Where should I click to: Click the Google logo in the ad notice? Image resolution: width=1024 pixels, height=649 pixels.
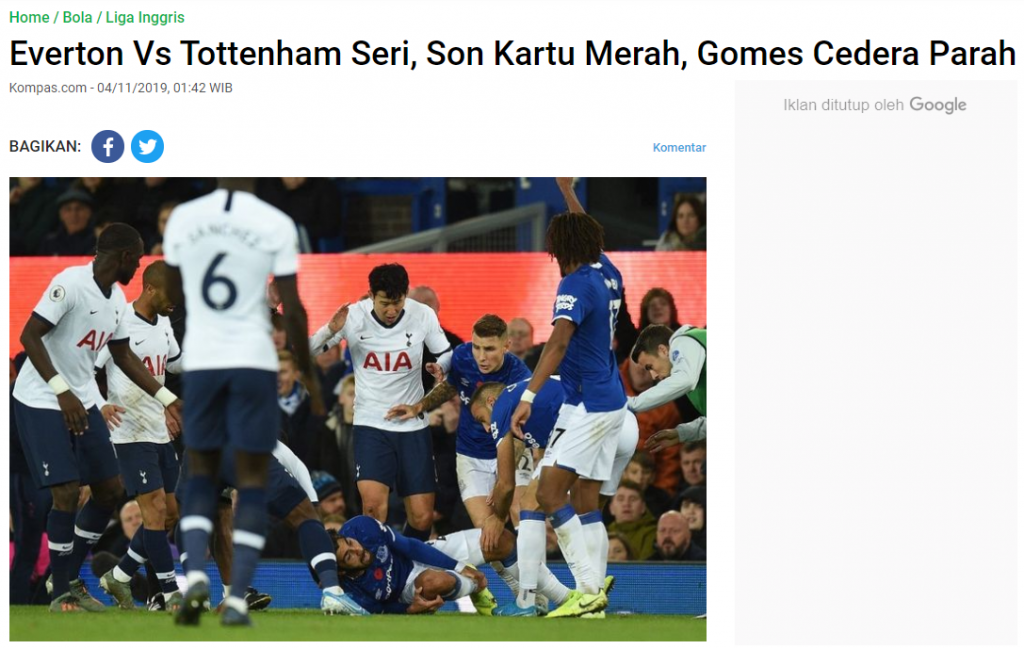click(x=938, y=105)
